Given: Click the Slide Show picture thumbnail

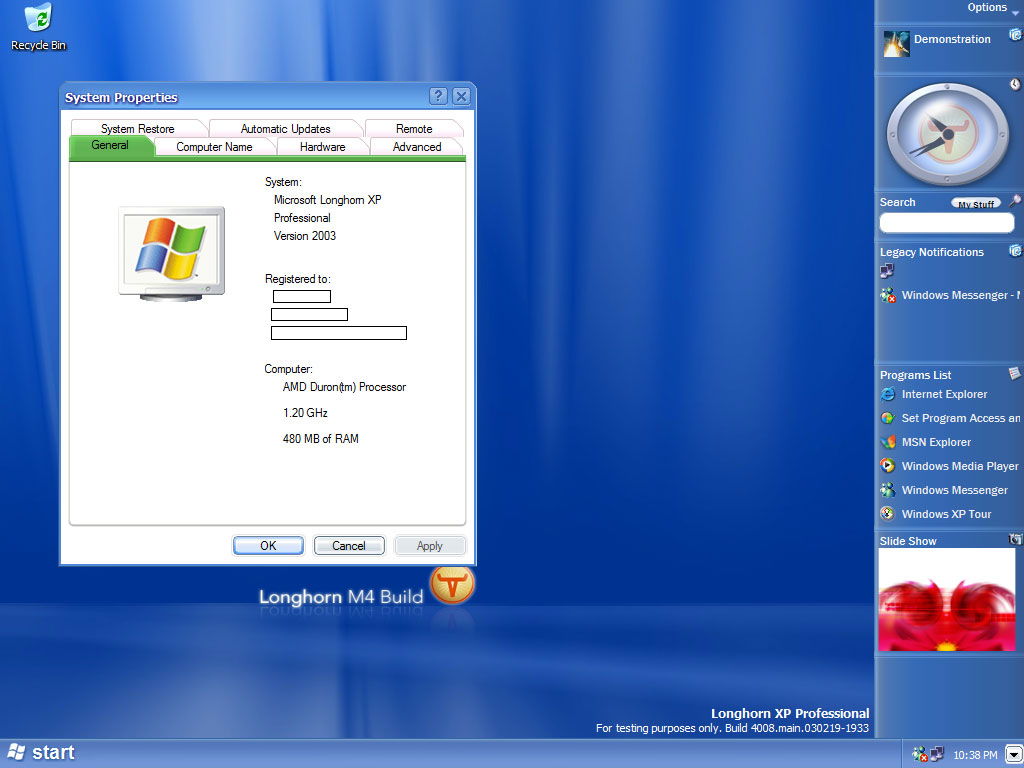Looking at the screenshot, I should tap(947, 600).
